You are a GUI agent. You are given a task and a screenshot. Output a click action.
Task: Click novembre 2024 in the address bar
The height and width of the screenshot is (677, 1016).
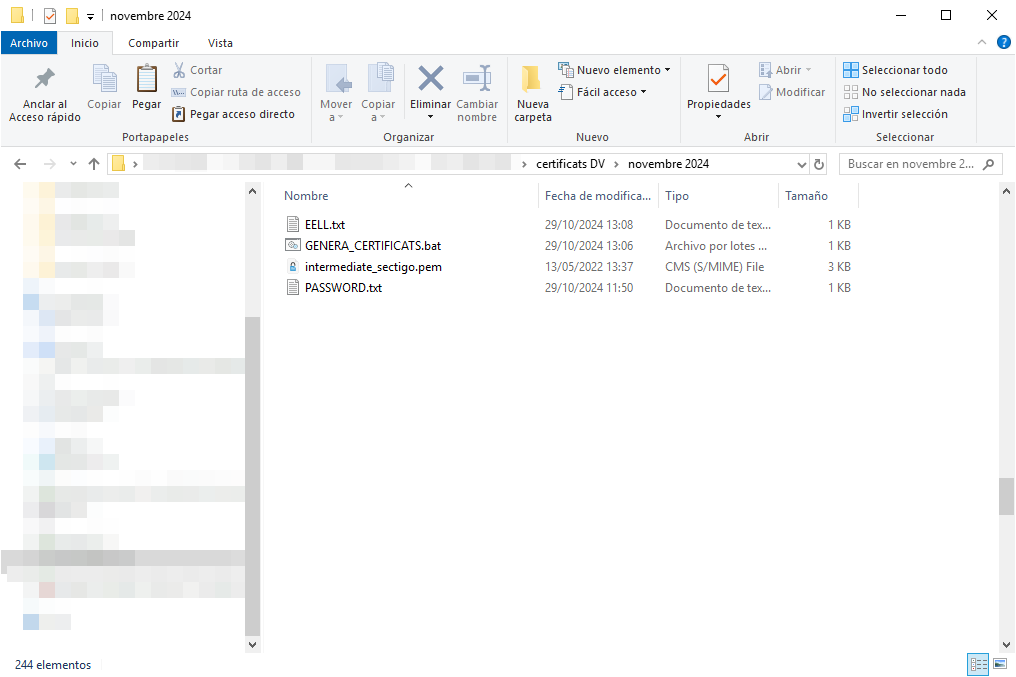pyautogui.click(x=668, y=164)
